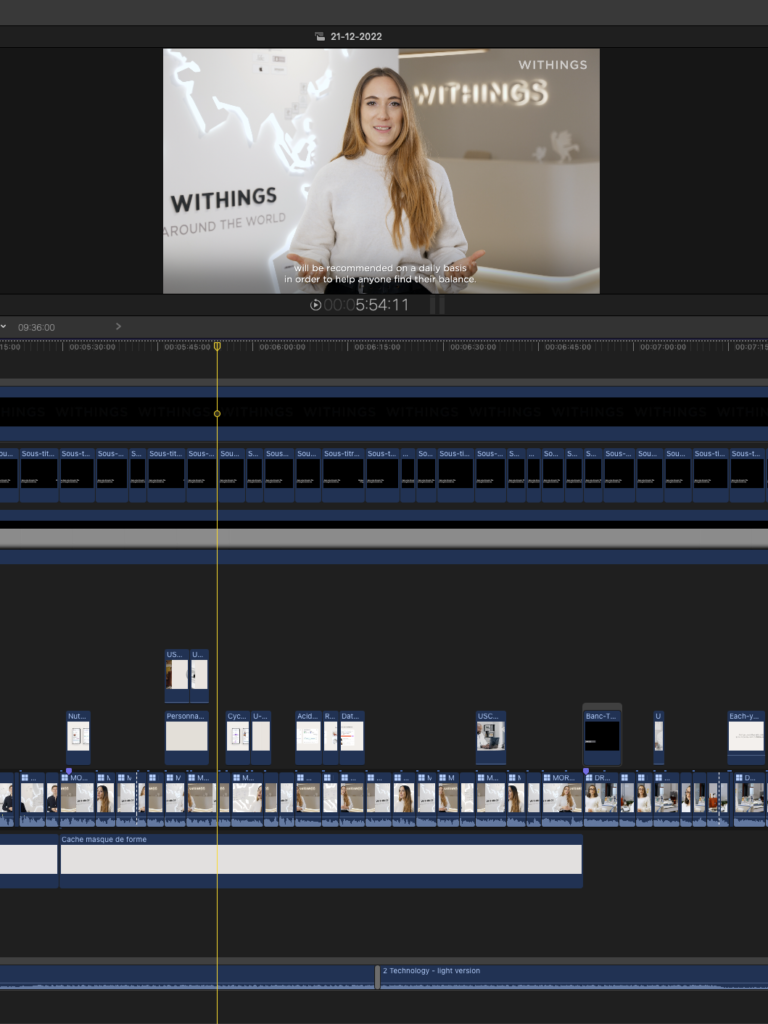The width and height of the screenshot is (768, 1024).
Task: Select the U-... connected clip
Action: (261, 737)
